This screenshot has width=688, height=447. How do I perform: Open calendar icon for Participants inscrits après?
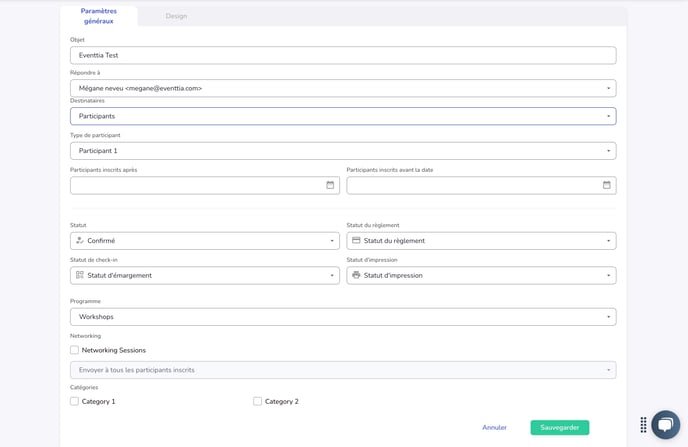tap(330, 185)
